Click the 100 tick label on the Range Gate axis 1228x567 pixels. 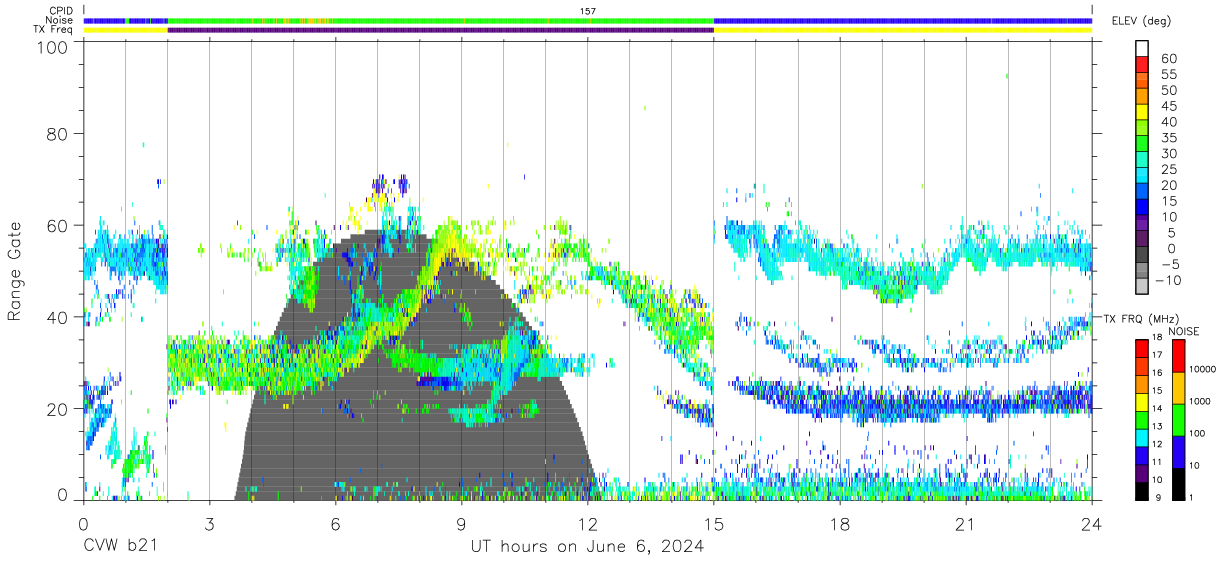pos(54,47)
